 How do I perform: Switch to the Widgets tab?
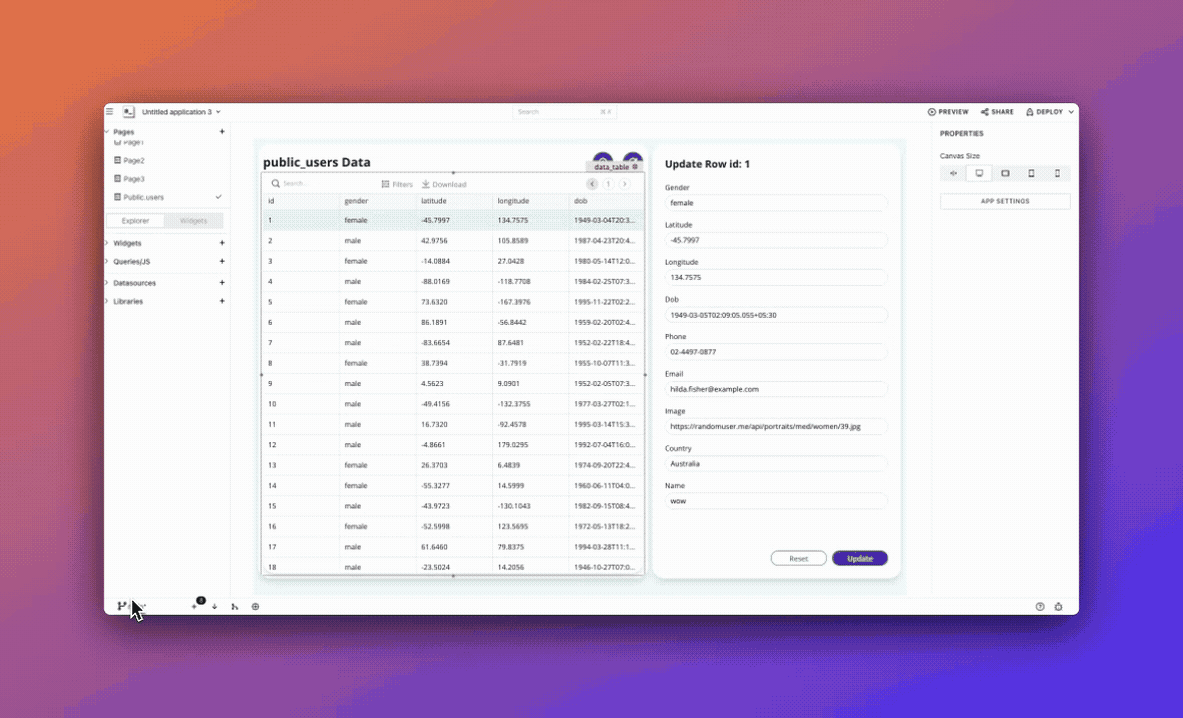pos(193,221)
